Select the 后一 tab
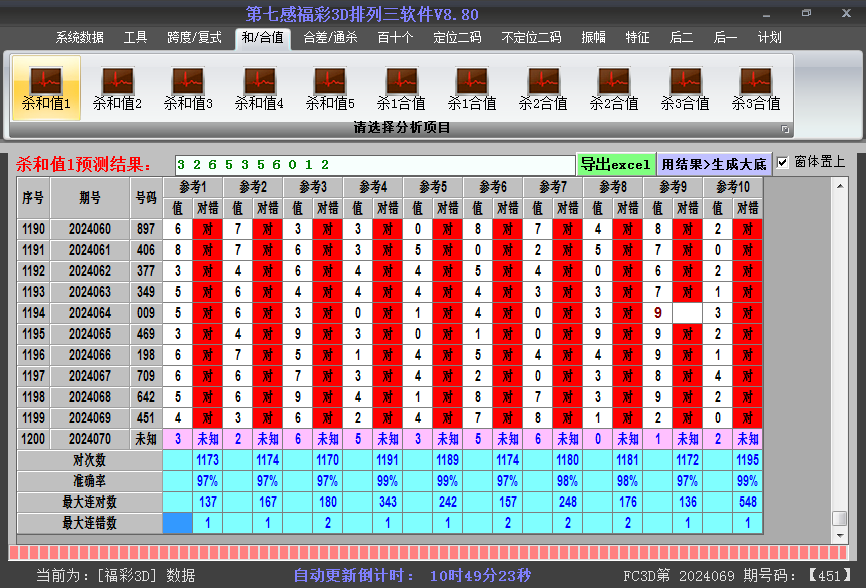Screen dimensions: 866x588 coord(725,38)
